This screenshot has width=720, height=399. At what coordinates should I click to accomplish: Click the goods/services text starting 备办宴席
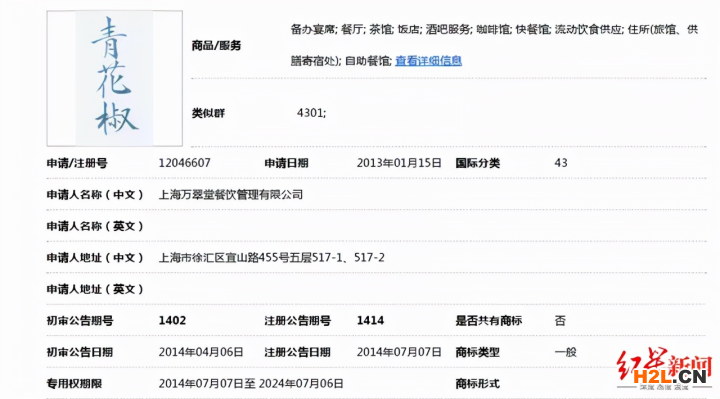pyautogui.click(x=494, y=45)
